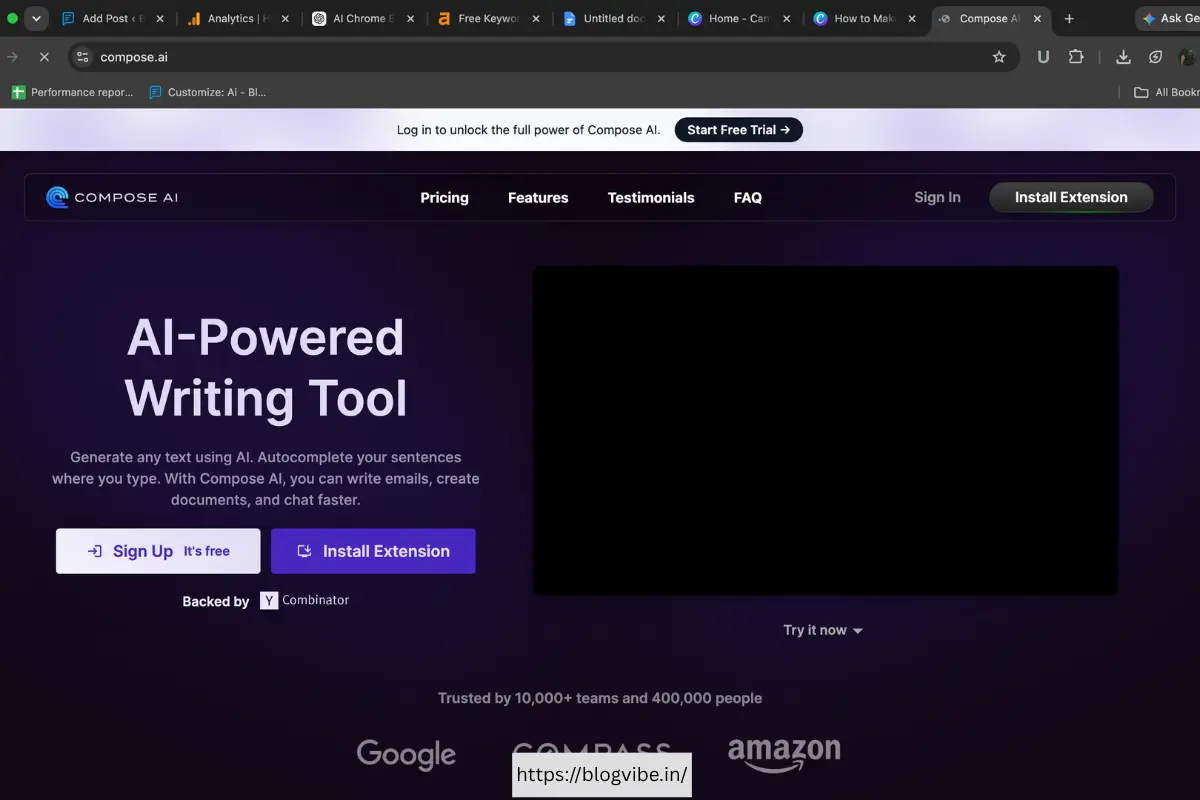Screen dimensions: 1200x800
Task: Click Install Extension in navigation bar
Action: pos(1071,197)
